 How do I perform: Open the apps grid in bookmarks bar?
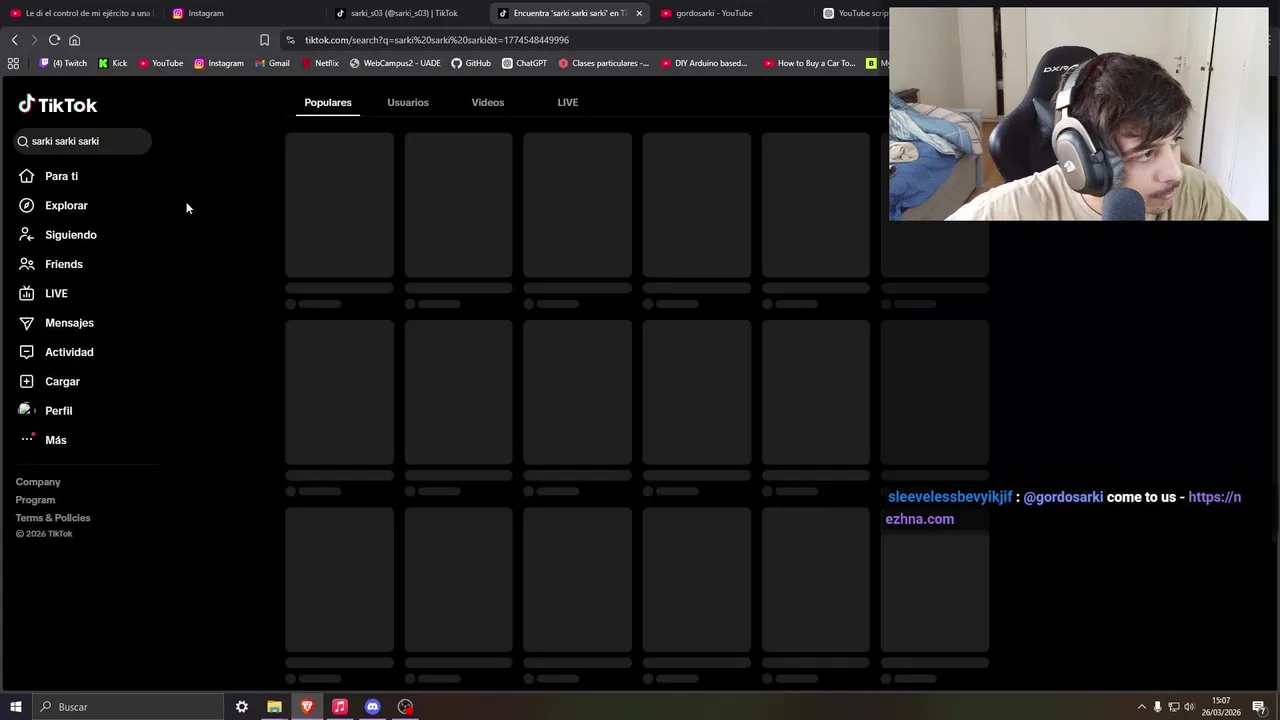pyautogui.click(x=13, y=63)
